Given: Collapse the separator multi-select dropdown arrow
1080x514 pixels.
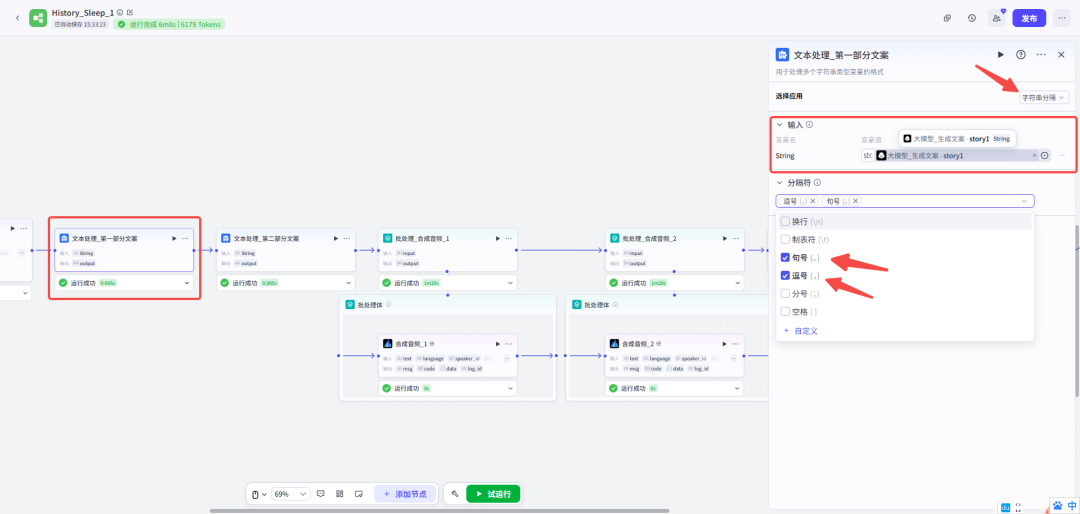Looking at the screenshot, I should pyautogui.click(x=1024, y=201).
